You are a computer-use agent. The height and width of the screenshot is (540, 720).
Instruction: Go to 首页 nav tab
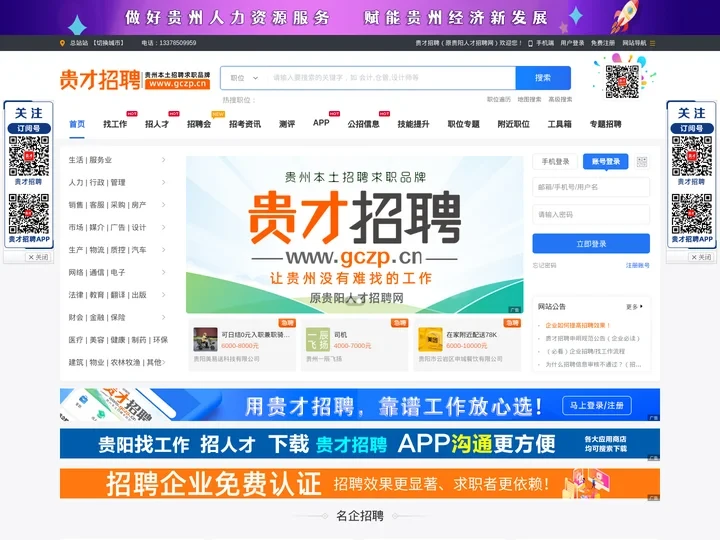[x=77, y=124]
